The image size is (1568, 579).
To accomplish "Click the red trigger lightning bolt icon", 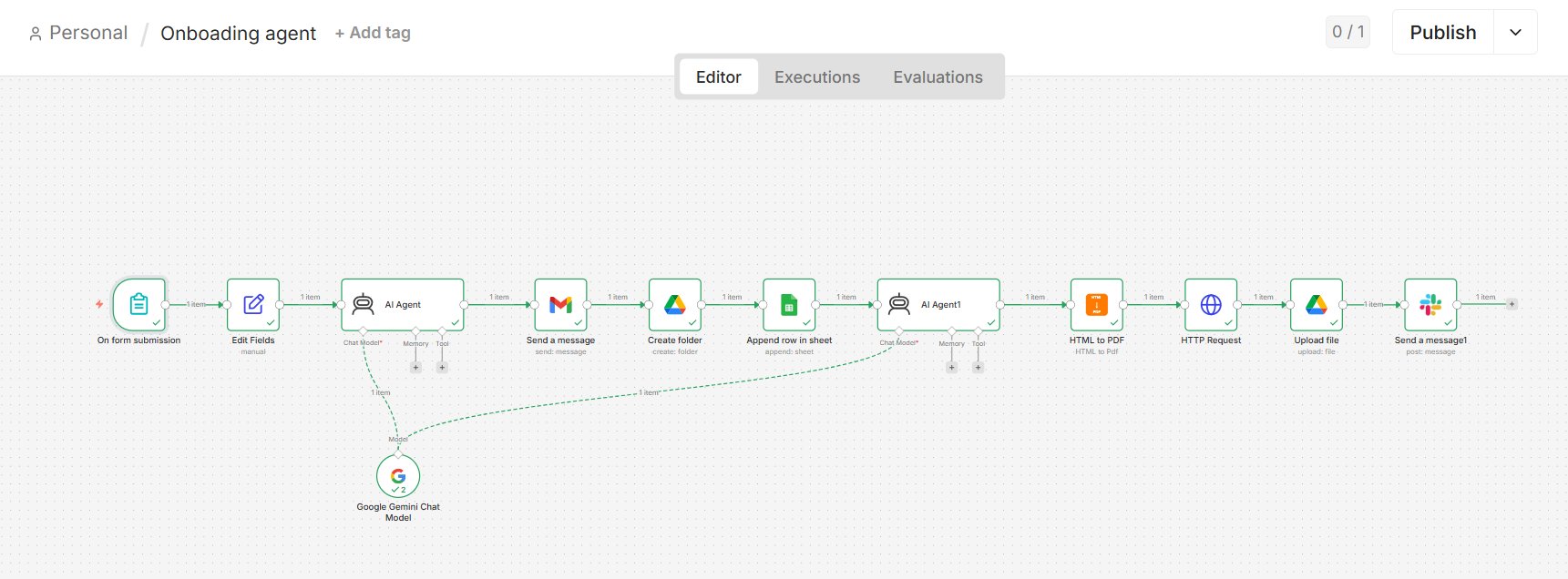I will point(99,304).
